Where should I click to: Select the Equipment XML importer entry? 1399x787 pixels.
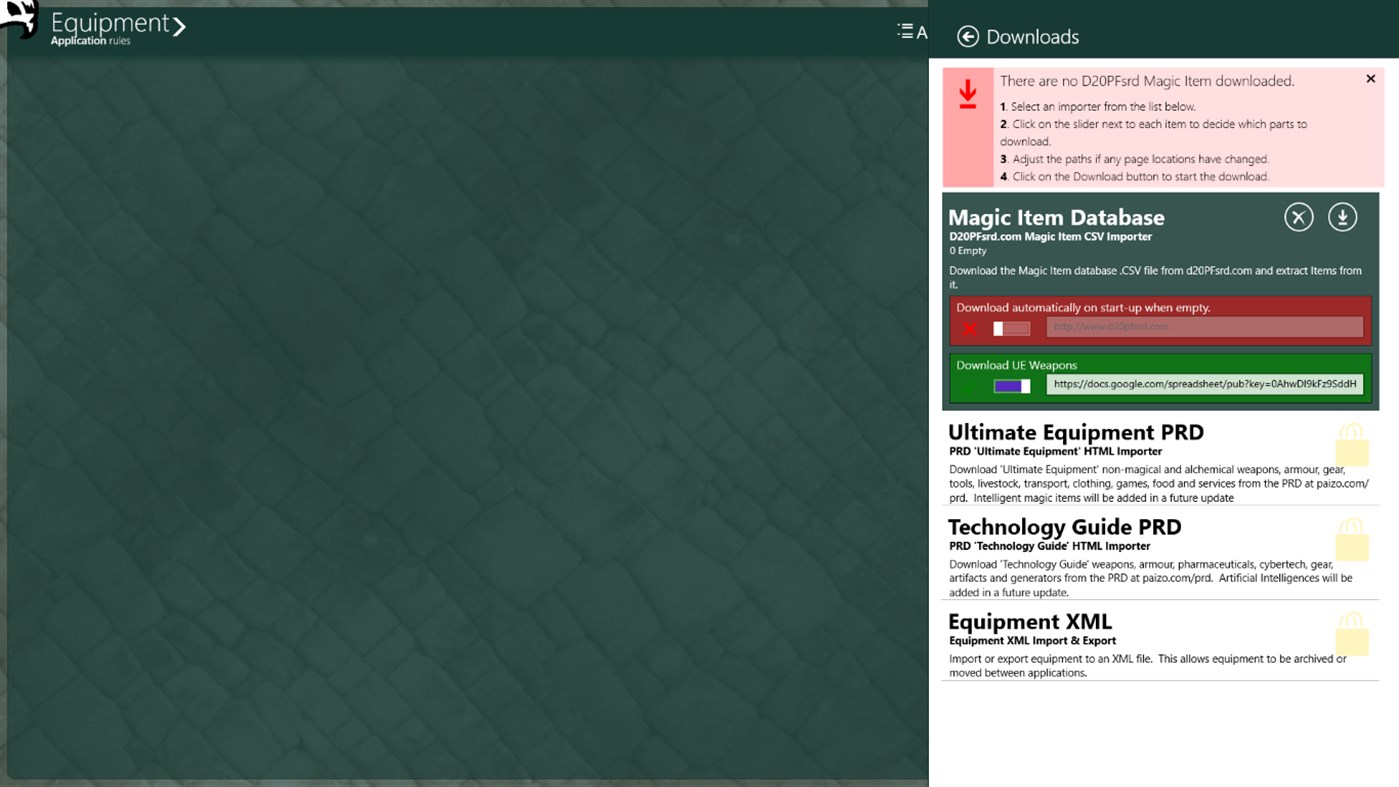coord(1030,621)
